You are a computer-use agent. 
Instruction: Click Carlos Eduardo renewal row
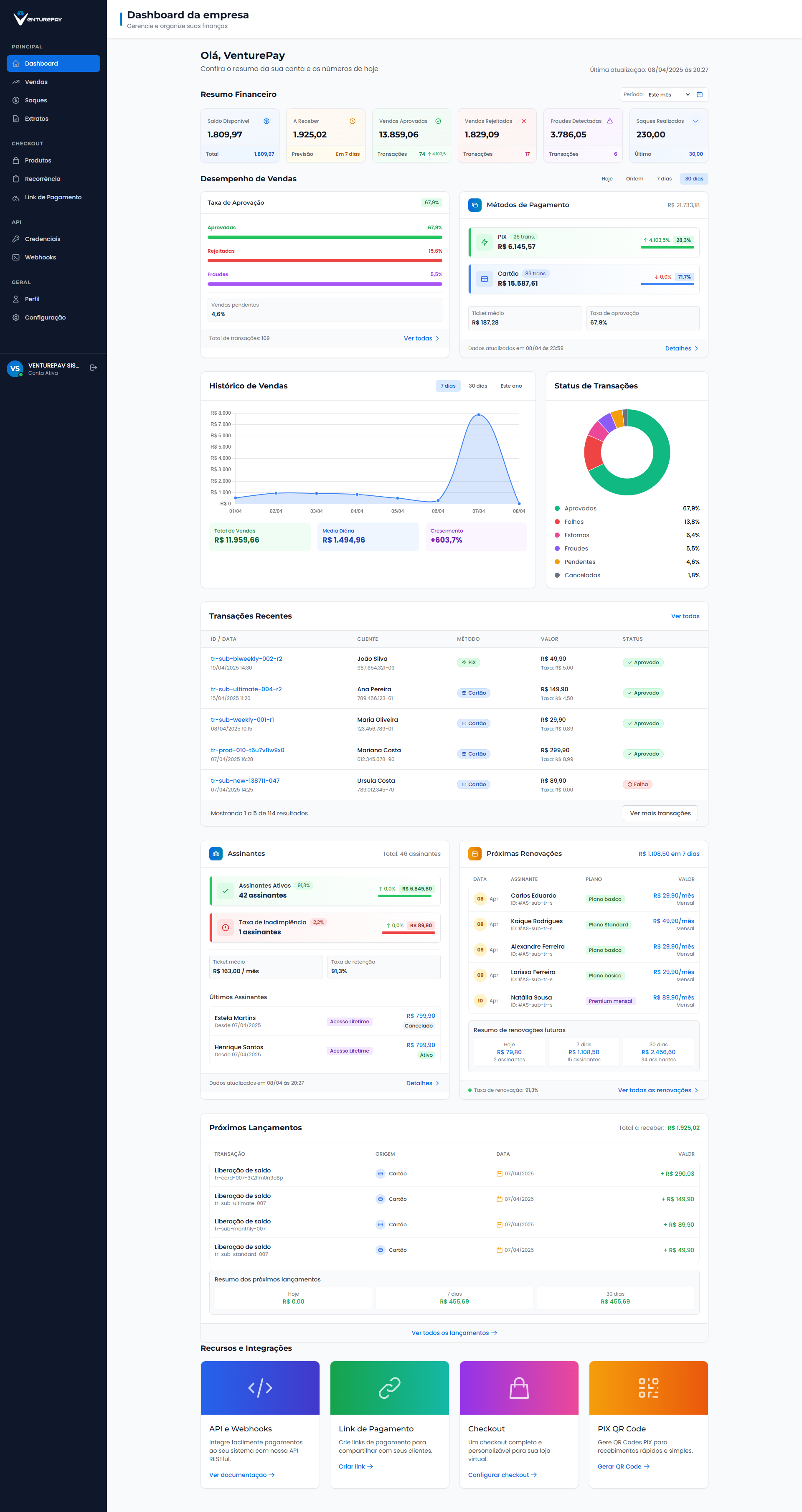click(x=584, y=899)
